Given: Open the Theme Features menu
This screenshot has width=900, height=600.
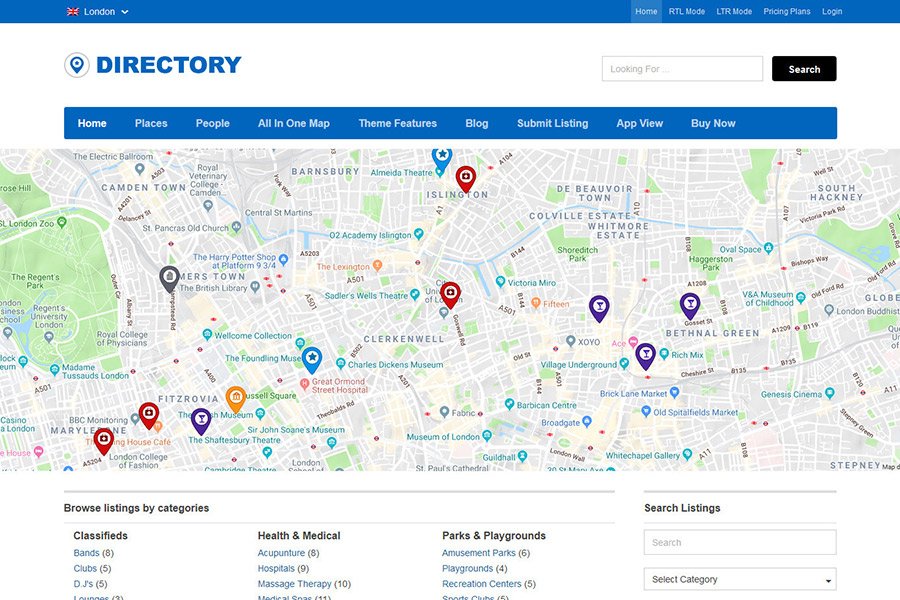Looking at the screenshot, I should pos(397,123).
